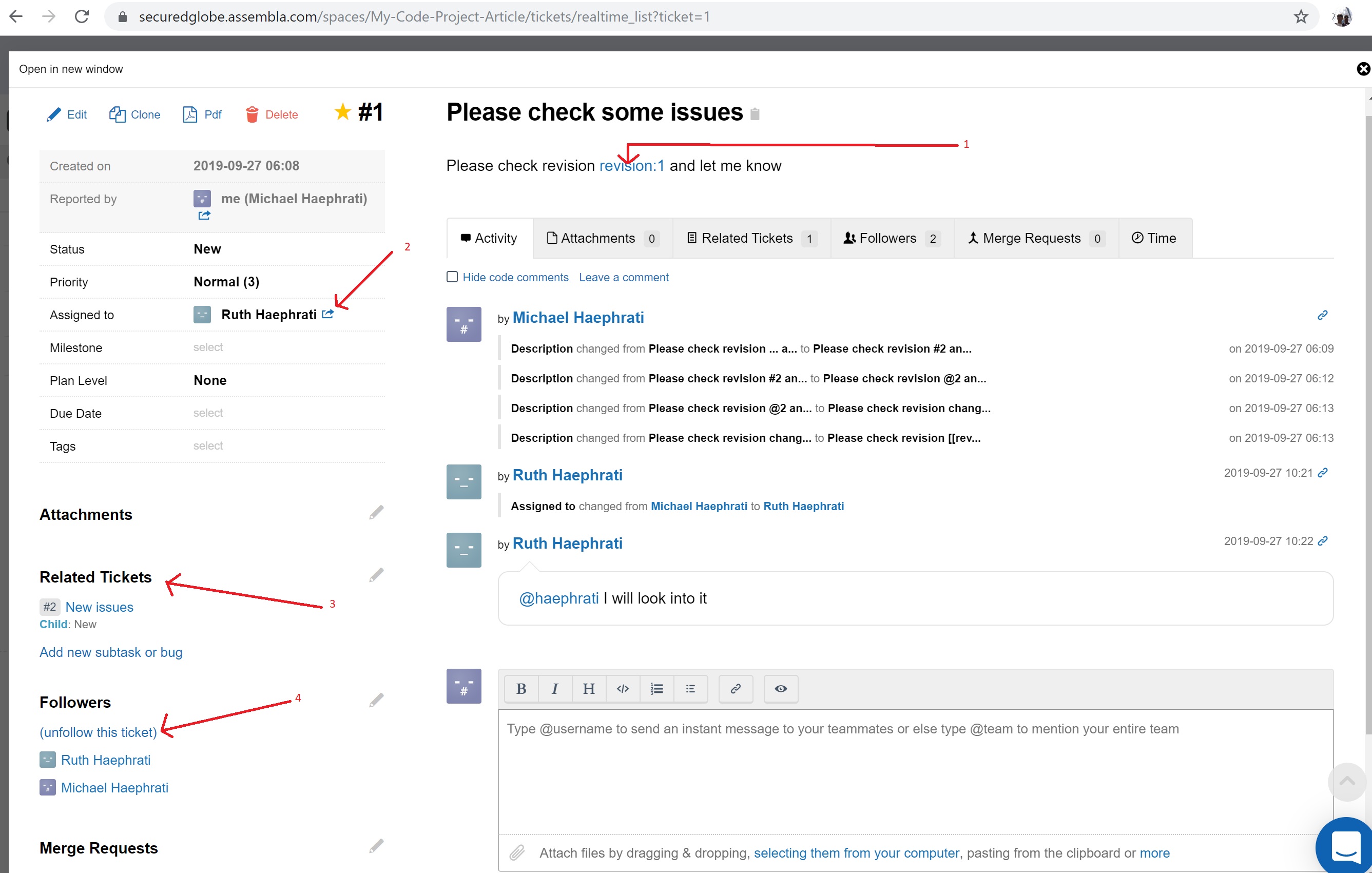
Task: Change Priority value Normal (3)
Action: pyautogui.click(x=227, y=282)
